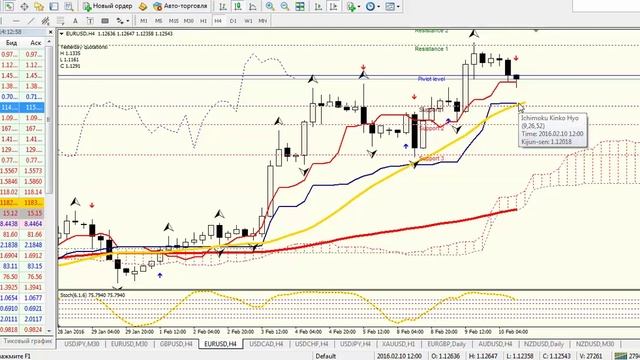Zoom in on the chart

(x=270, y=7)
